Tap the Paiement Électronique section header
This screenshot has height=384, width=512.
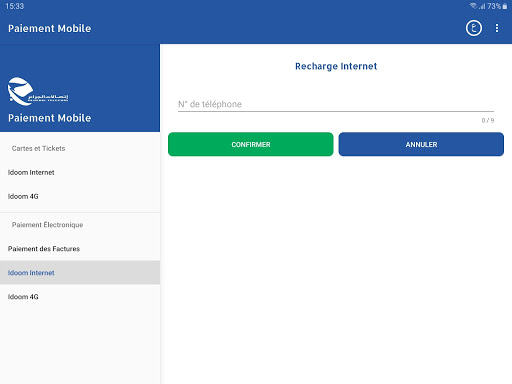coord(47,225)
